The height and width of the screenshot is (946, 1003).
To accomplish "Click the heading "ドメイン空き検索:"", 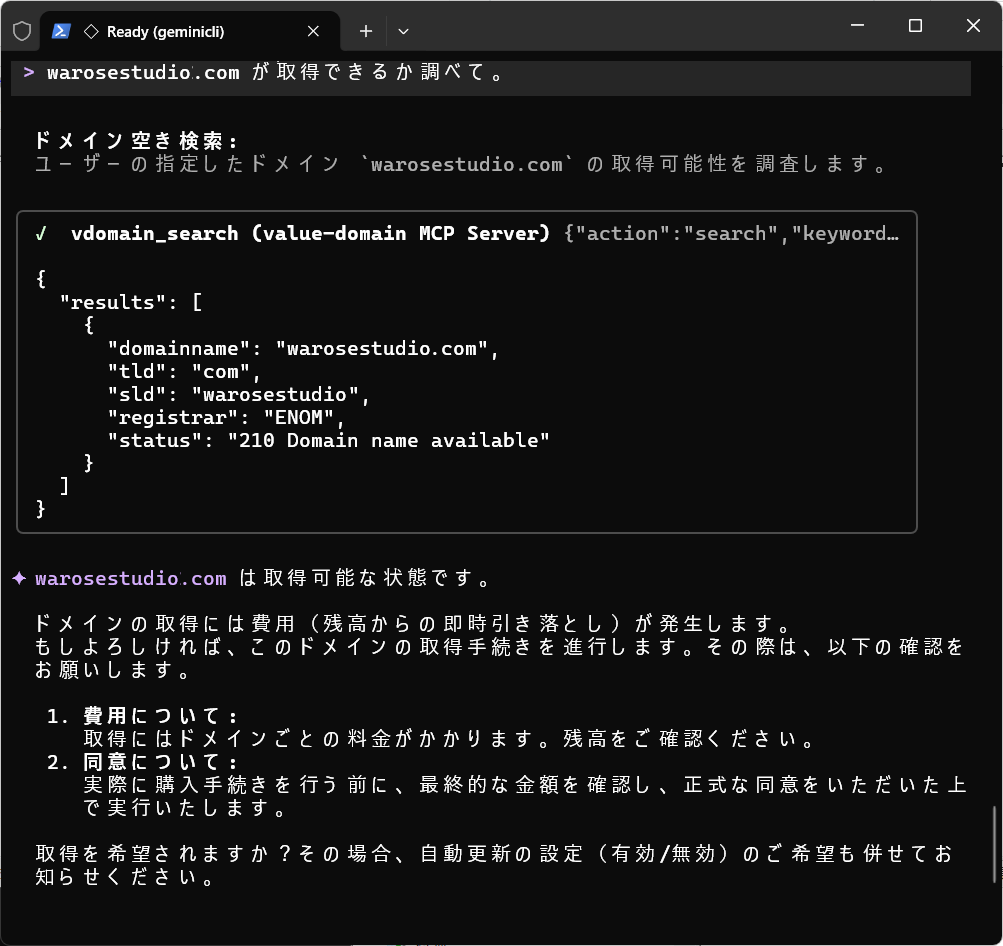I will pos(136,141).
